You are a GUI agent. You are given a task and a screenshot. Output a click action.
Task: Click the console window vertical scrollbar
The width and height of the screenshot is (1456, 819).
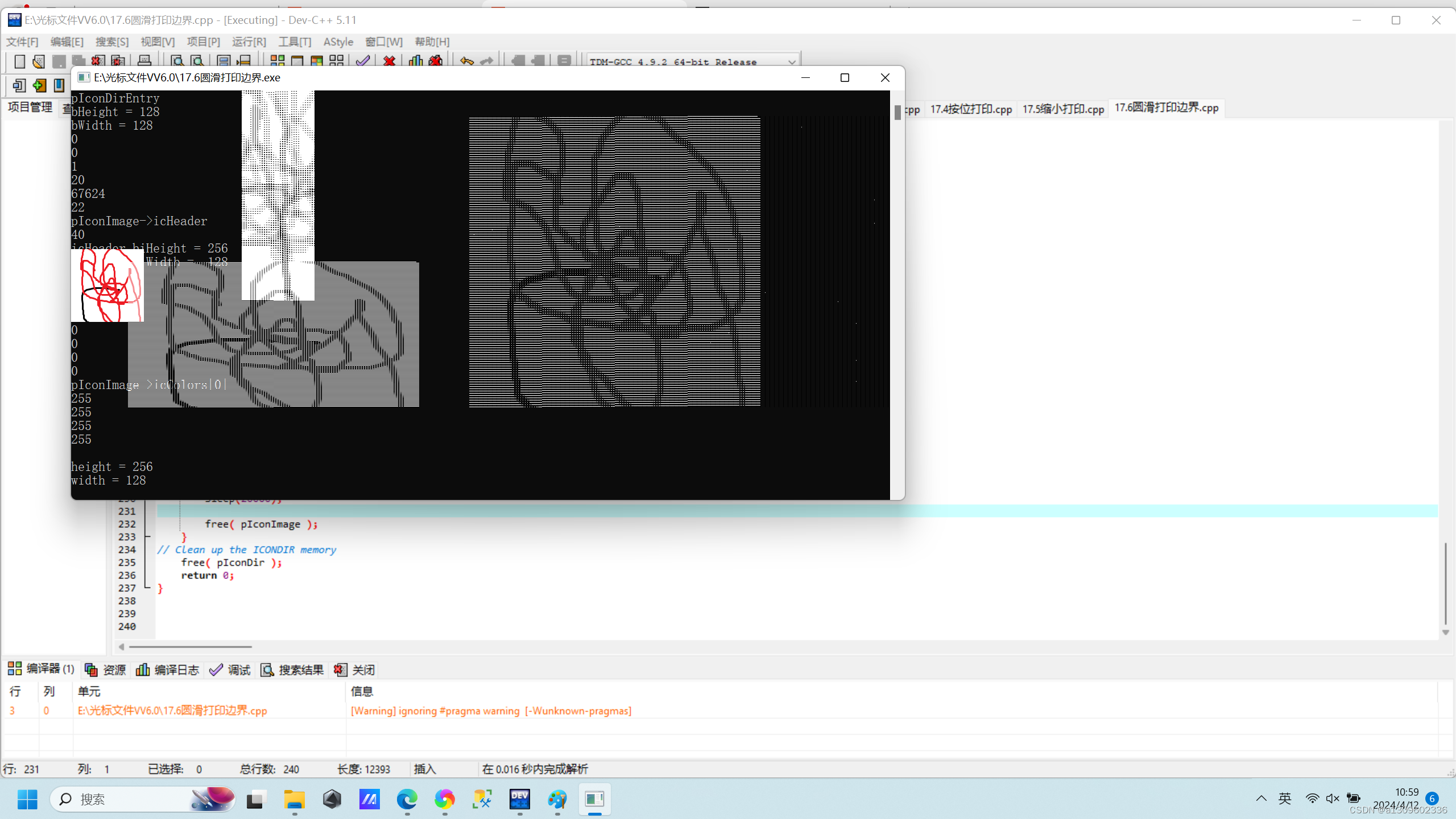pyautogui.click(x=897, y=295)
